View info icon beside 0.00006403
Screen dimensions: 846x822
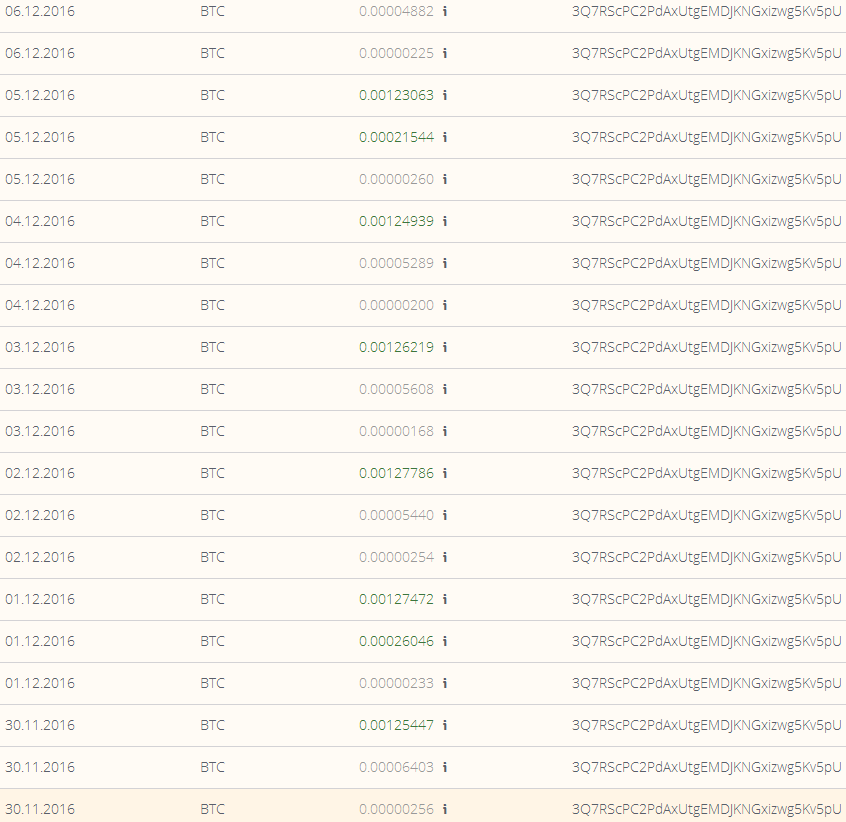point(445,768)
